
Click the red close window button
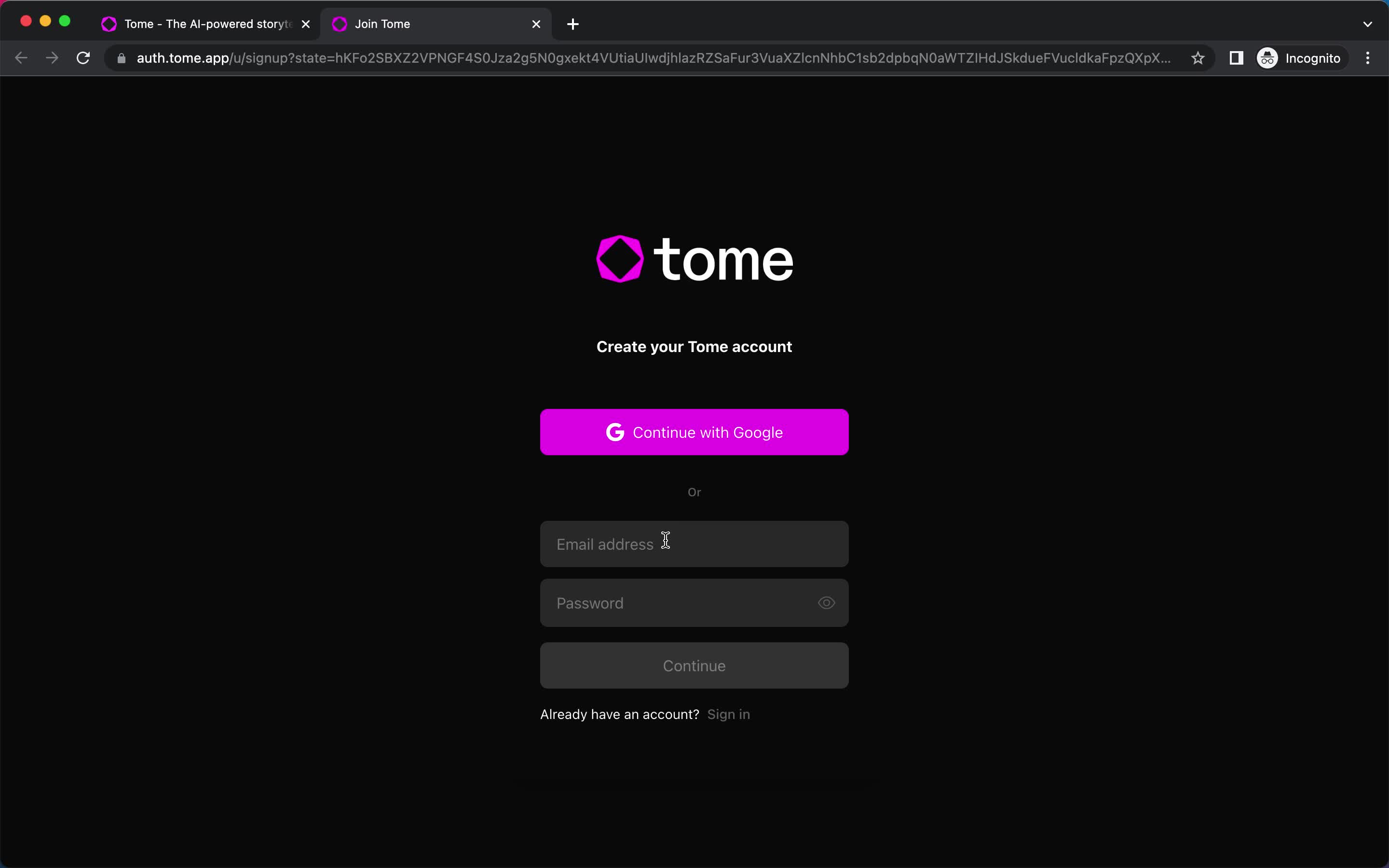pyautogui.click(x=26, y=21)
